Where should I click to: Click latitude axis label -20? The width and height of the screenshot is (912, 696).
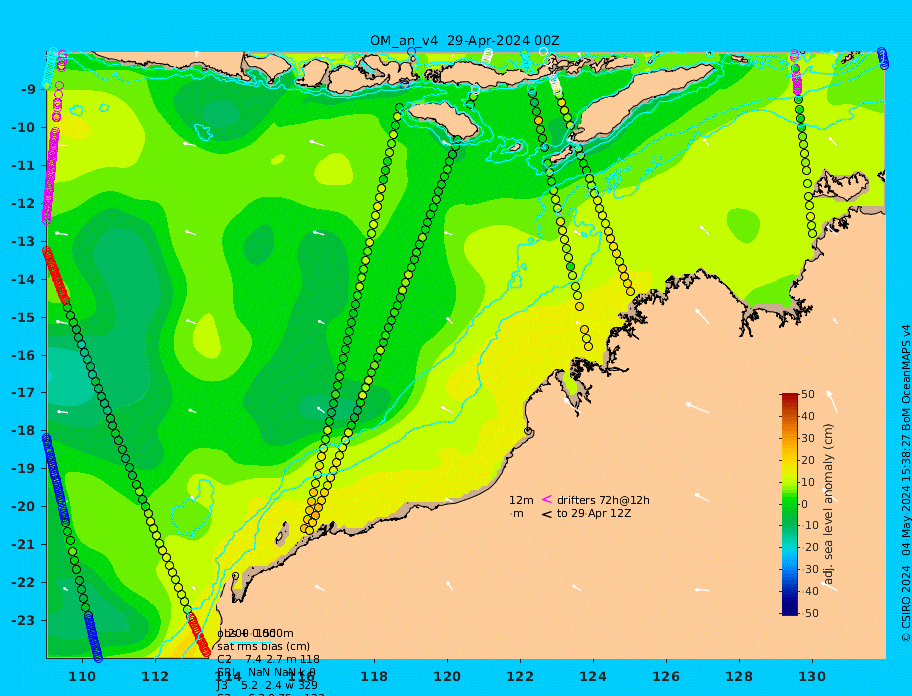click(24, 506)
